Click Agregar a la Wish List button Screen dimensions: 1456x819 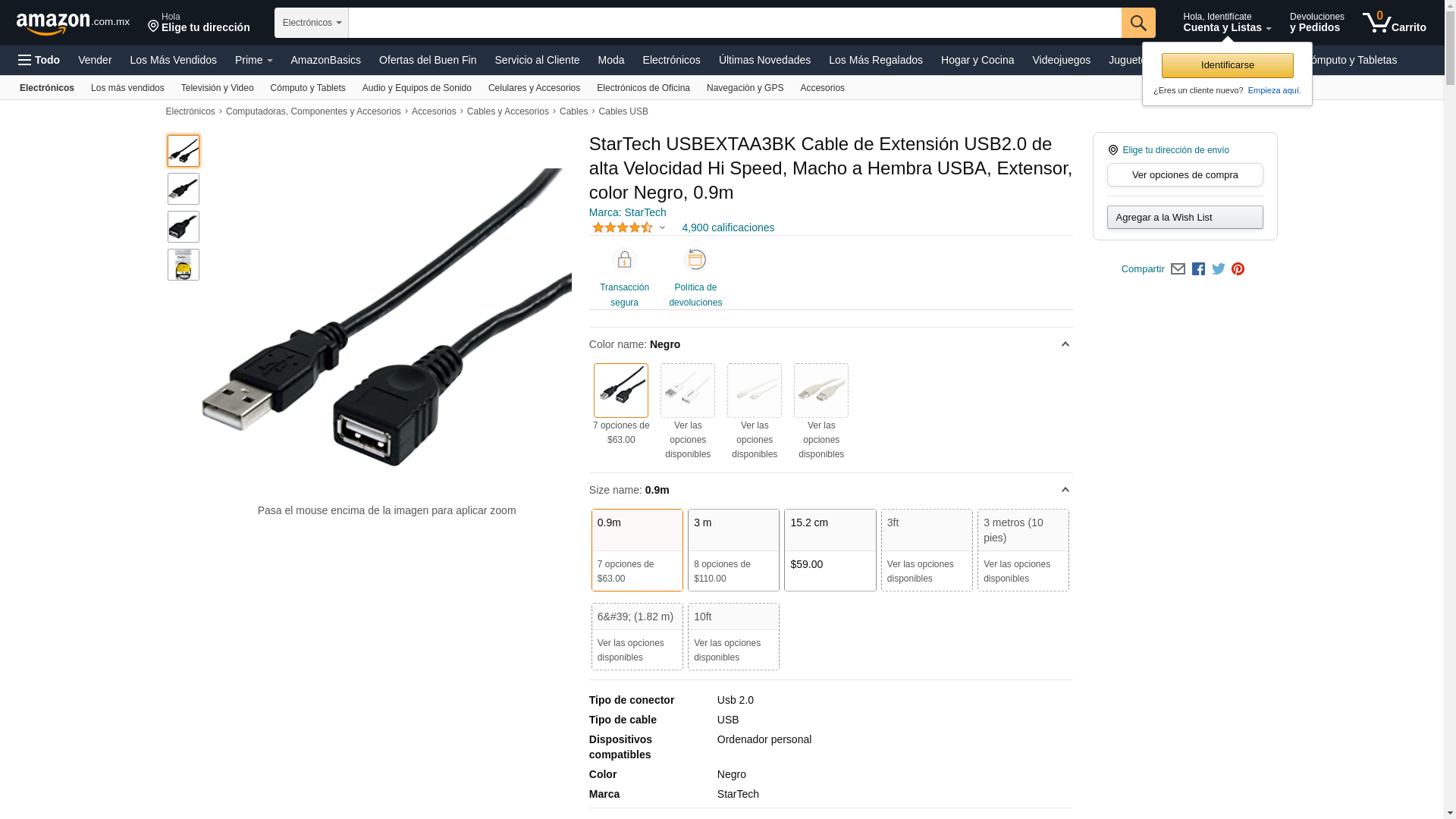click(1185, 218)
